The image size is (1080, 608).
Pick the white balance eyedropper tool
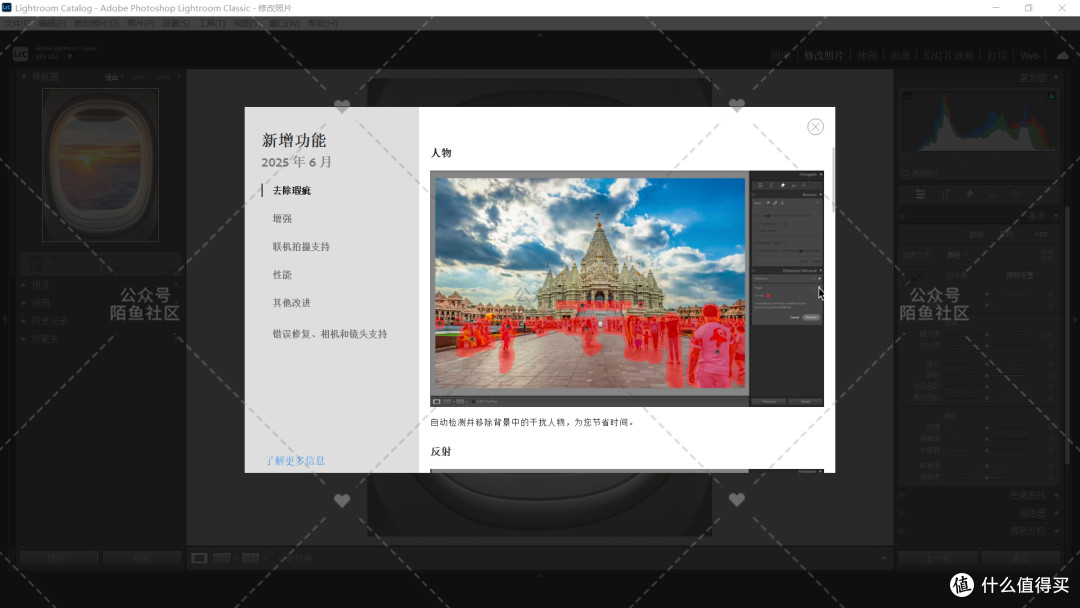[913, 277]
